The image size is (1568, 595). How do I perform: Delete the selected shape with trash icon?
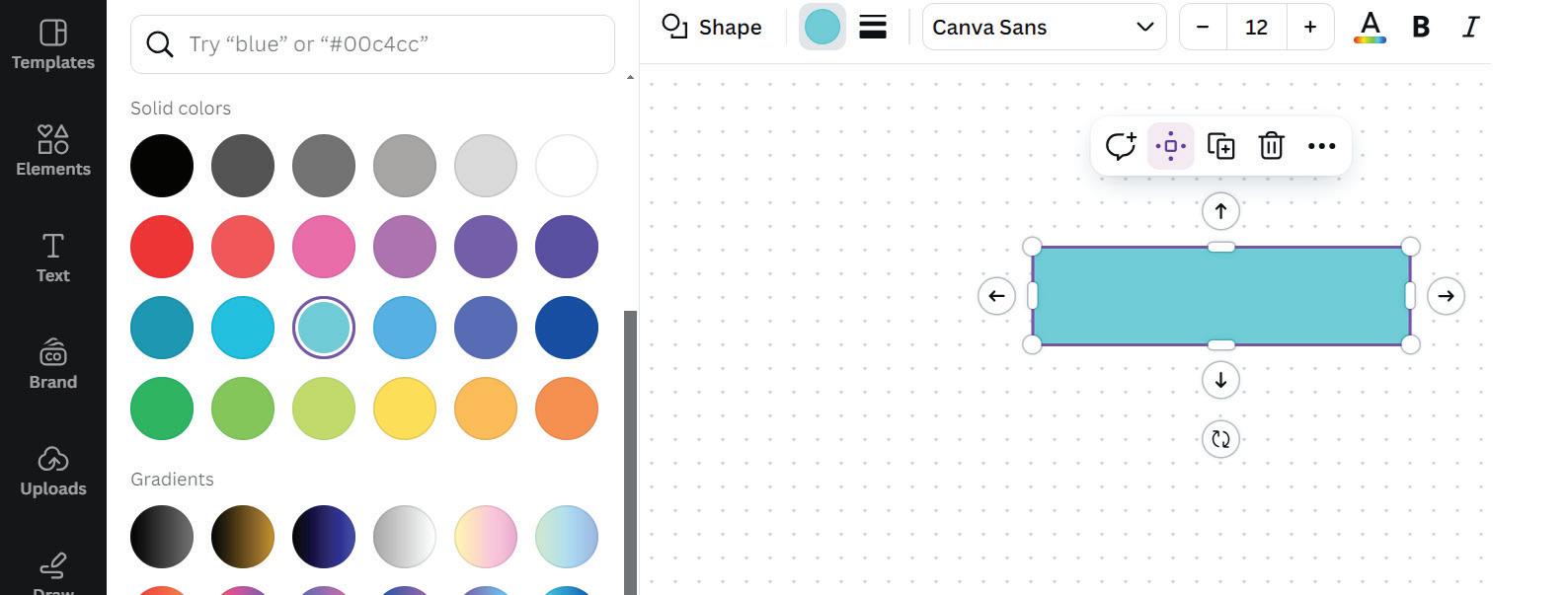pyautogui.click(x=1271, y=146)
